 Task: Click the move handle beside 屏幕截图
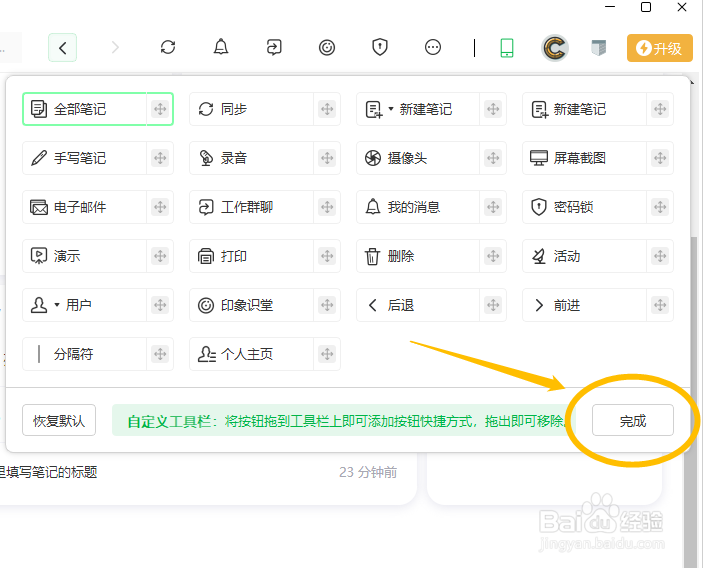pos(660,158)
